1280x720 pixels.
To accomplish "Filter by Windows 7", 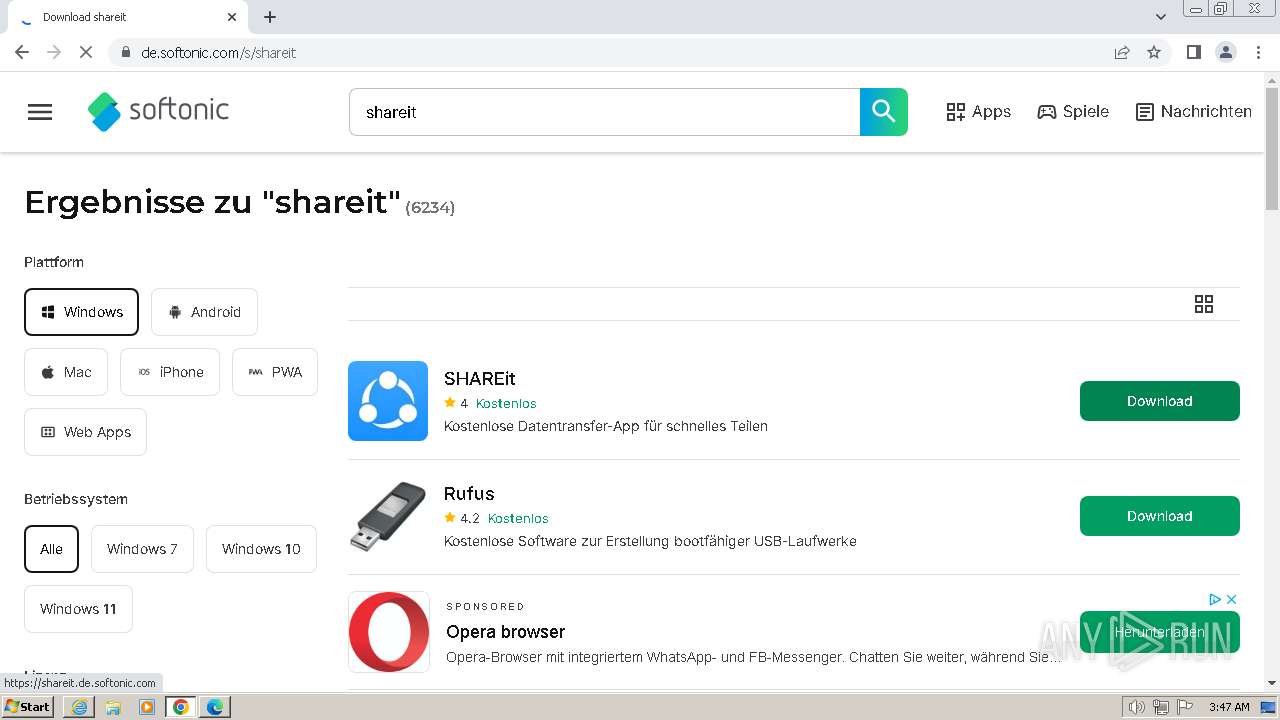I will pos(142,549).
